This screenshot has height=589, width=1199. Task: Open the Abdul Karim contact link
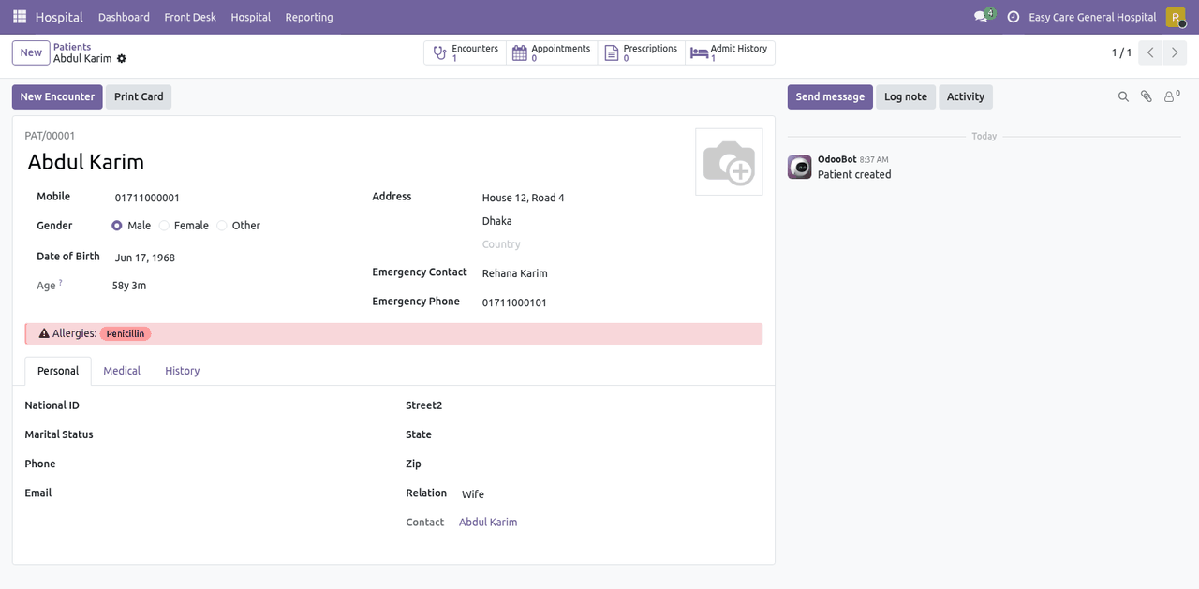pos(488,522)
